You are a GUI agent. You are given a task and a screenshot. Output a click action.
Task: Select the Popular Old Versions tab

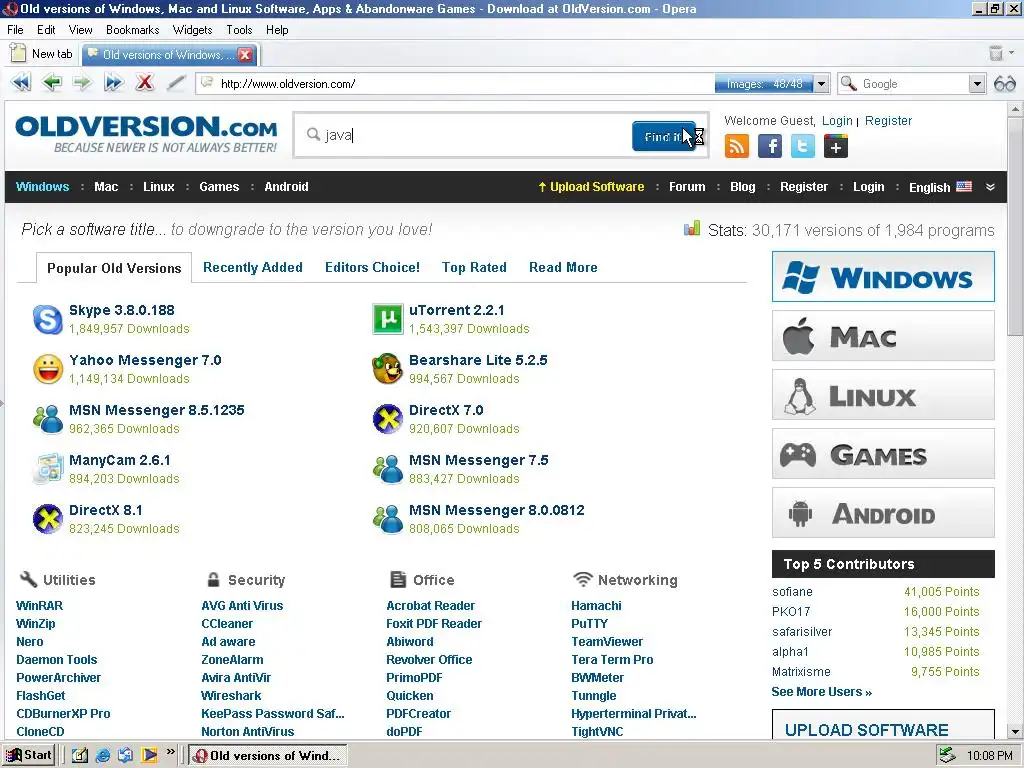pos(114,268)
